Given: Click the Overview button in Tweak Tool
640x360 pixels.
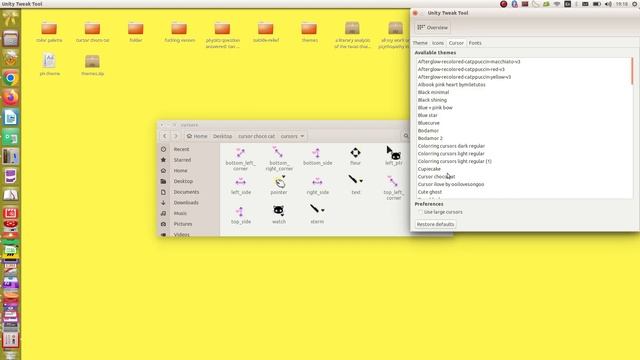Looking at the screenshot, I should pyautogui.click(x=432, y=27).
